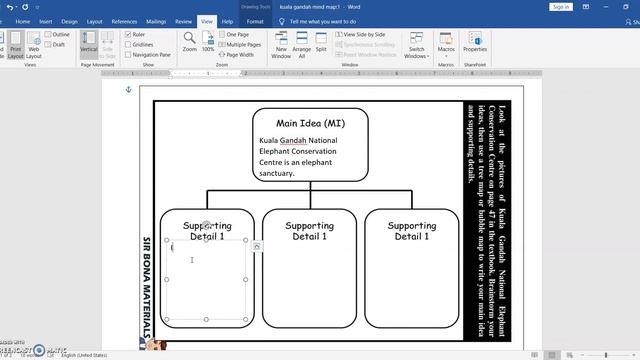Open the Insert tab
640x360 pixels.
pyautogui.click(x=46, y=22)
